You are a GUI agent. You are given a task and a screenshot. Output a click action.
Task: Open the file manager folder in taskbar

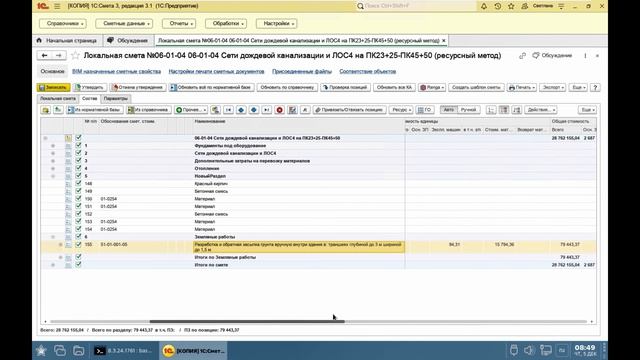pos(78,351)
